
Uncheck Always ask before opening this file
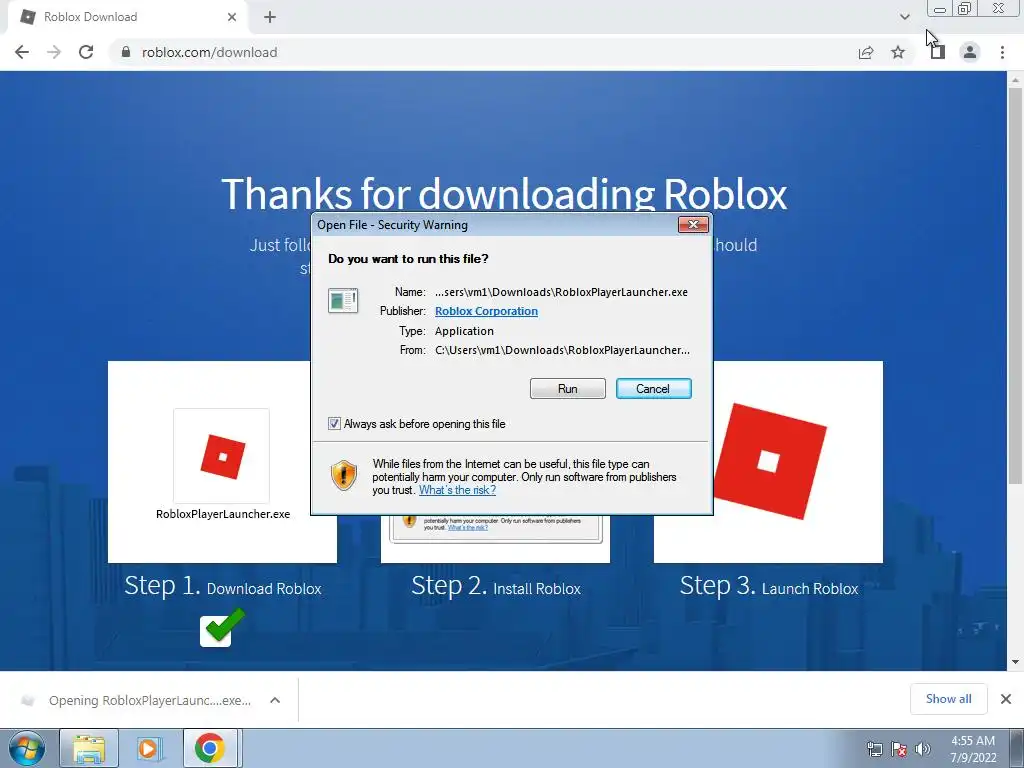(x=334, y=424)
